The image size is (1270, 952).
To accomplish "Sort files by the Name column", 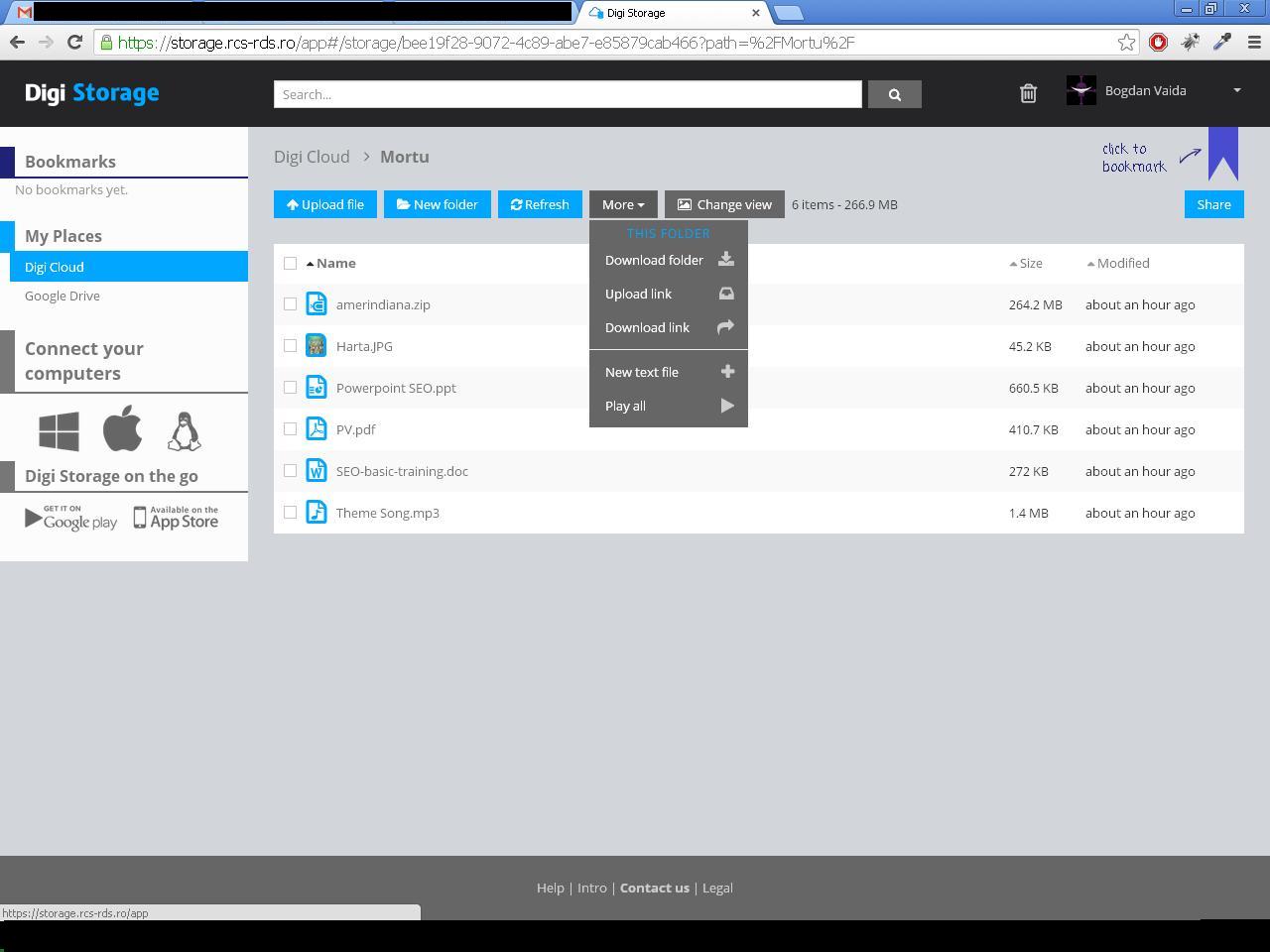I will (330, 263).
